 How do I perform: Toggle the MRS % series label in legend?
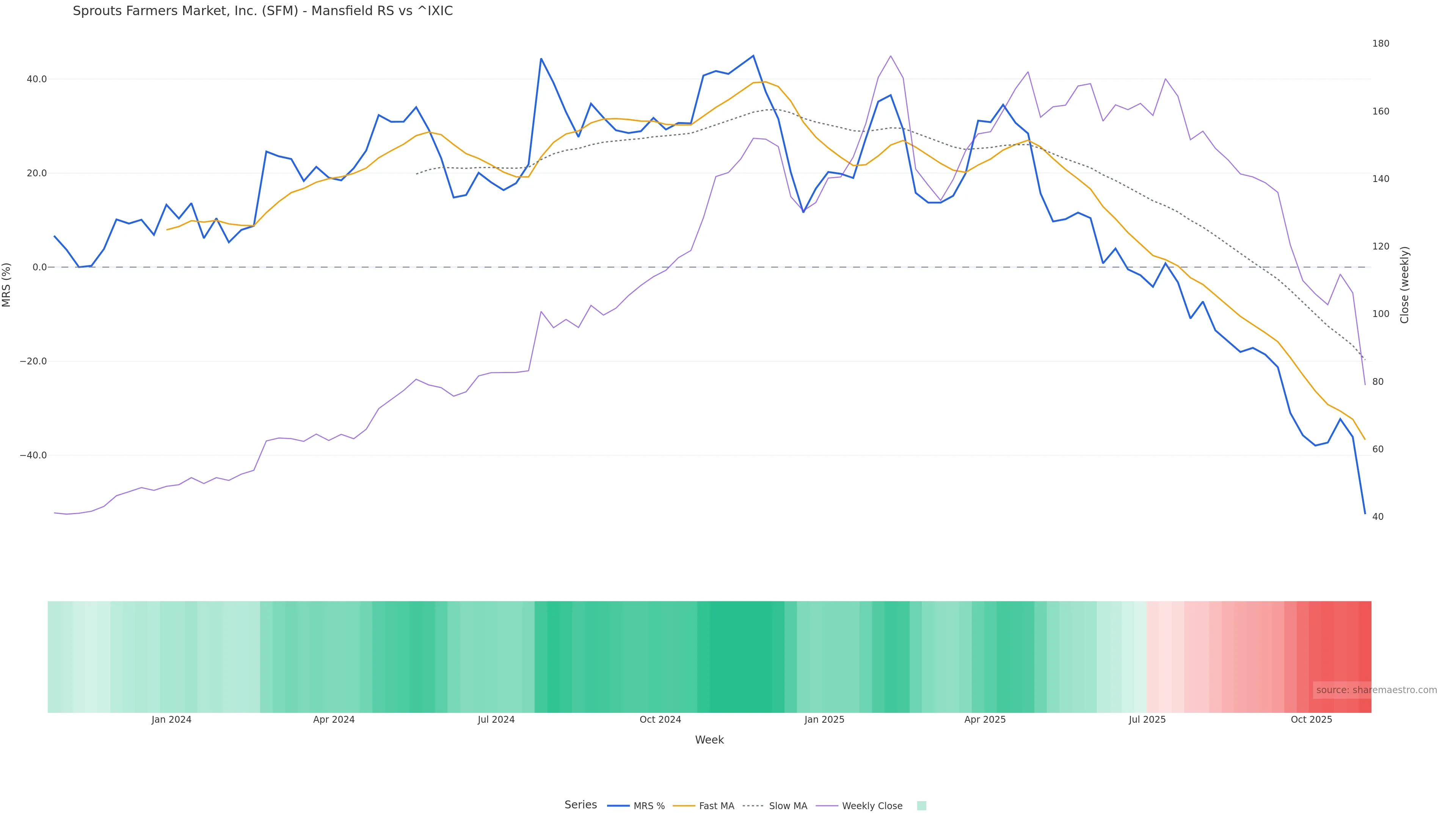point(649,806)
